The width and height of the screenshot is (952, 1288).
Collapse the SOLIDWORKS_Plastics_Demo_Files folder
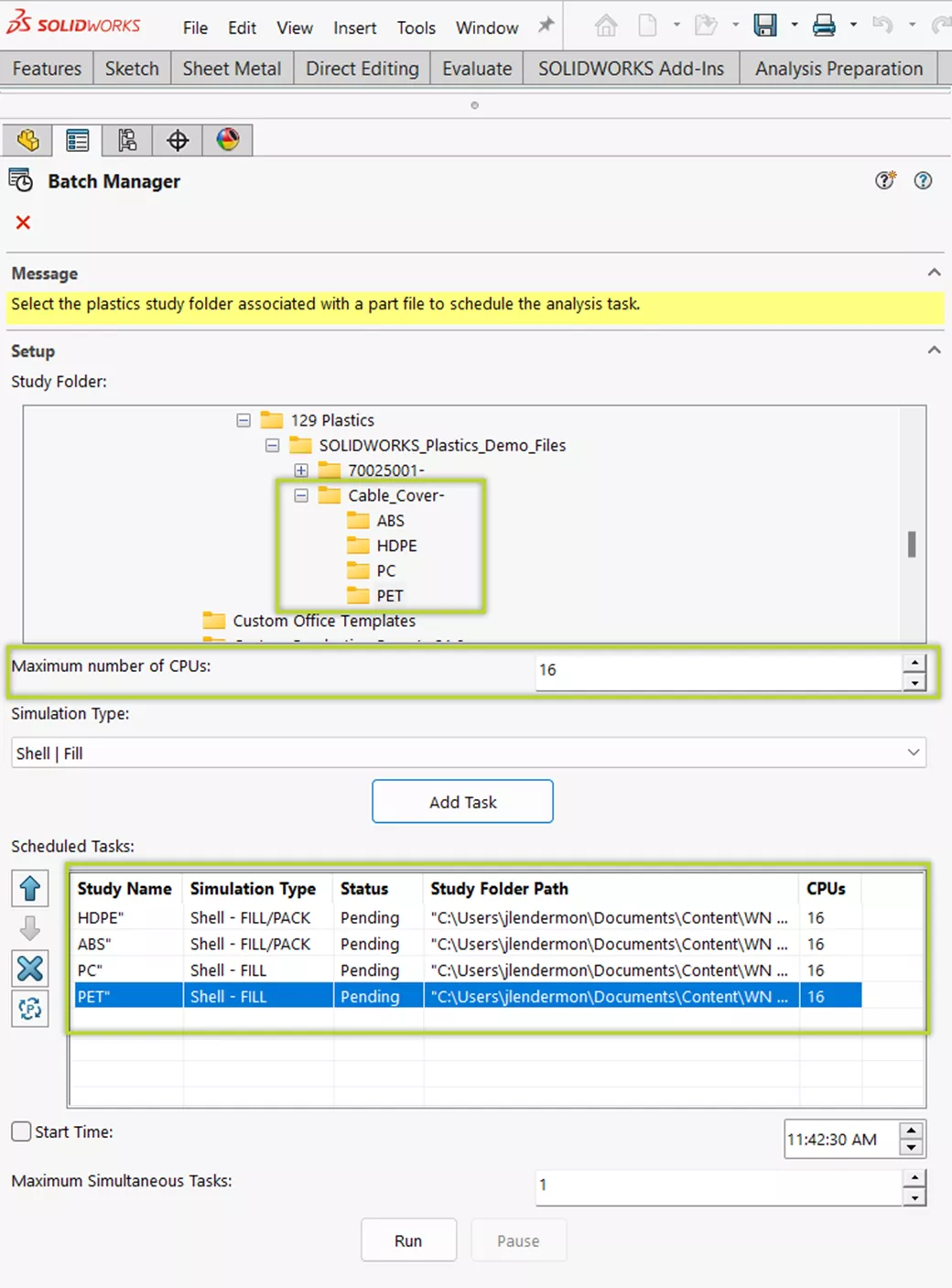pyautogui.click(x=272, y=445)
